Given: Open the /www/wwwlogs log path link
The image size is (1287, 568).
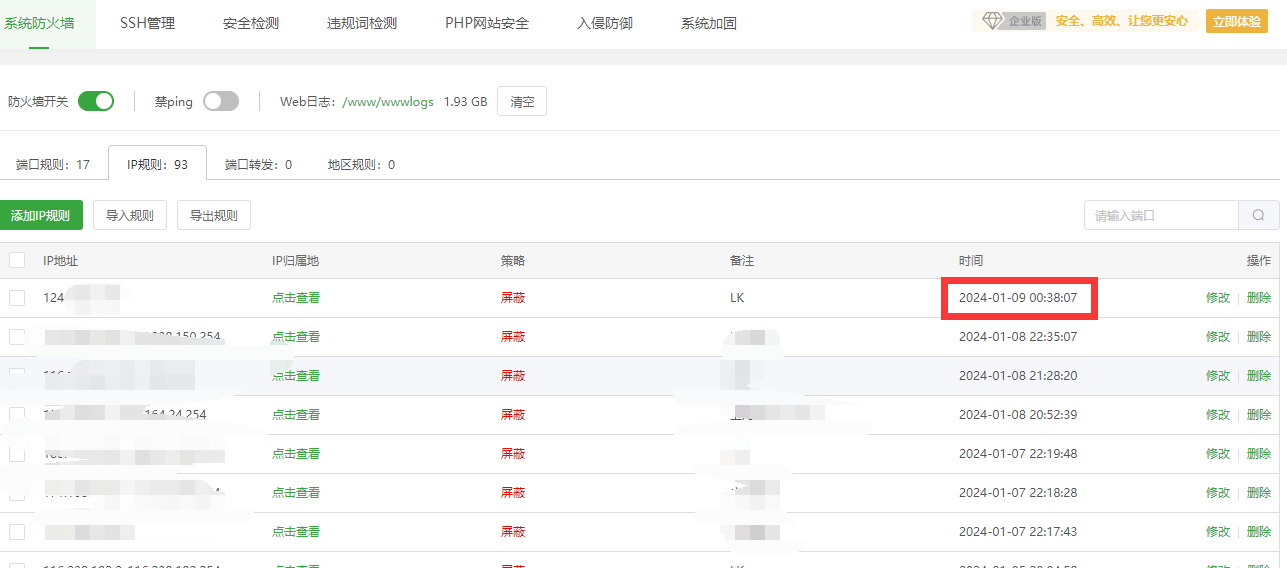Looking at the screenshot, I should click(388, 102).
